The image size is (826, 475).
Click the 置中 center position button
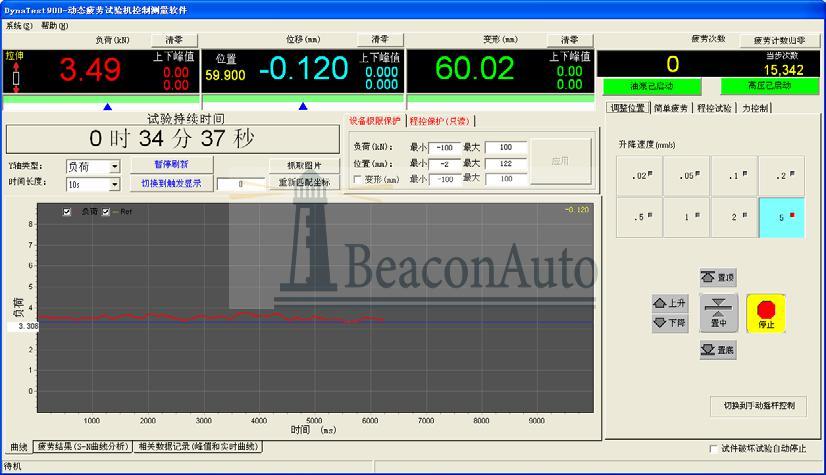point(718,313)
